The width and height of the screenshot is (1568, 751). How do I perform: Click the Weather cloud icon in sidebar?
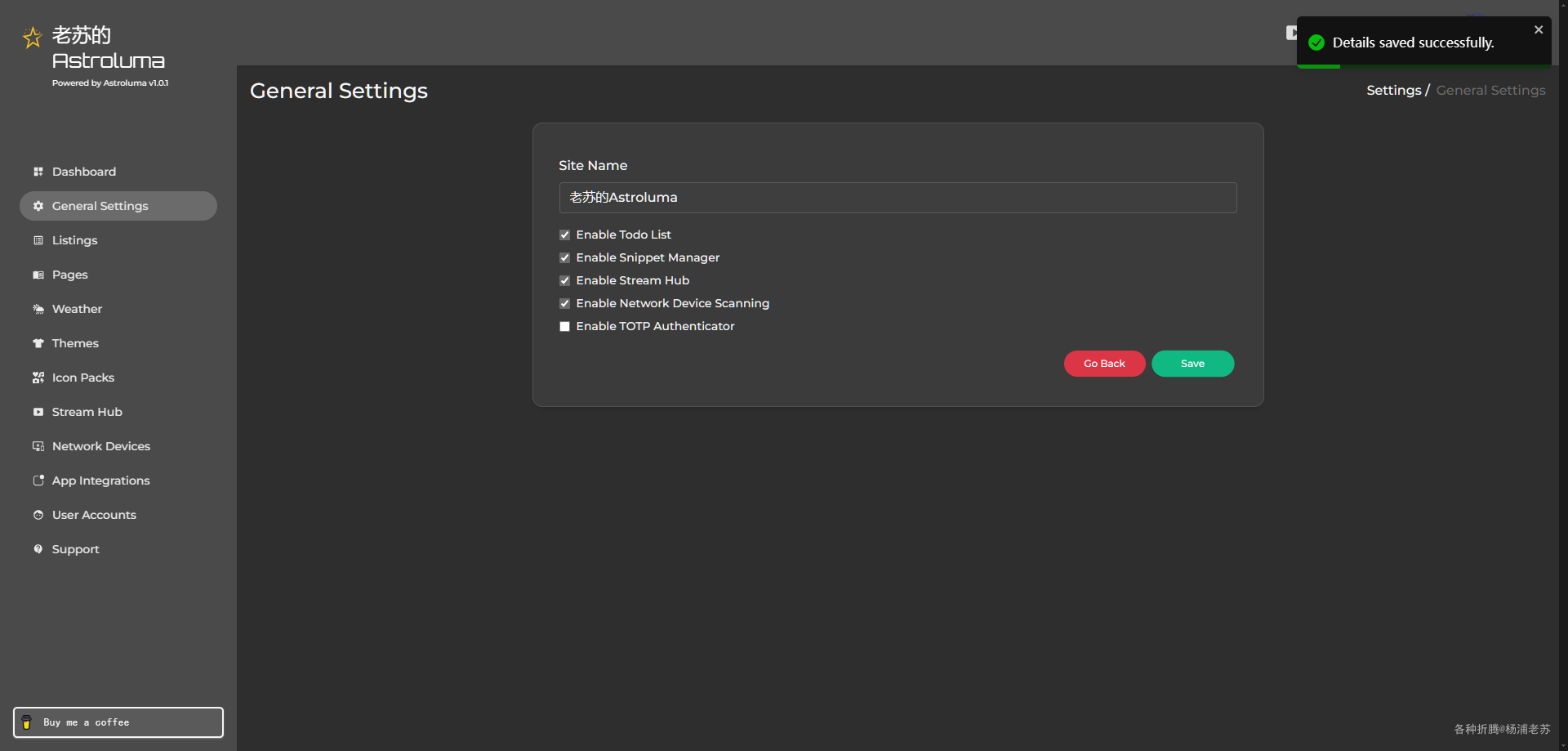(x=38, y=309)
